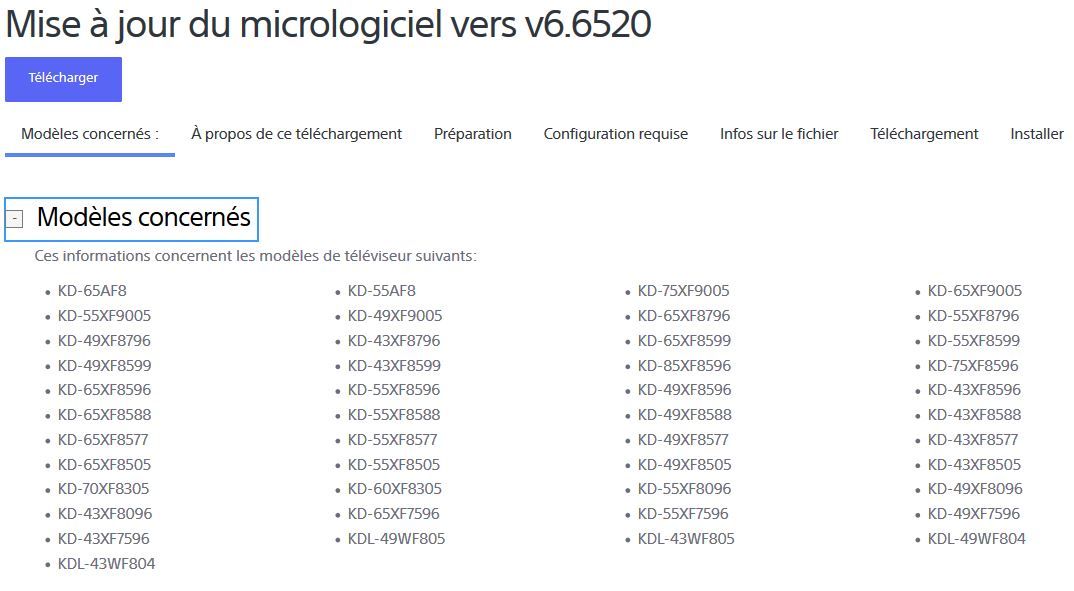1074x591 pixels.
Task: Click the KD-65AF8 model entry
Action: [x=91, y=291]
